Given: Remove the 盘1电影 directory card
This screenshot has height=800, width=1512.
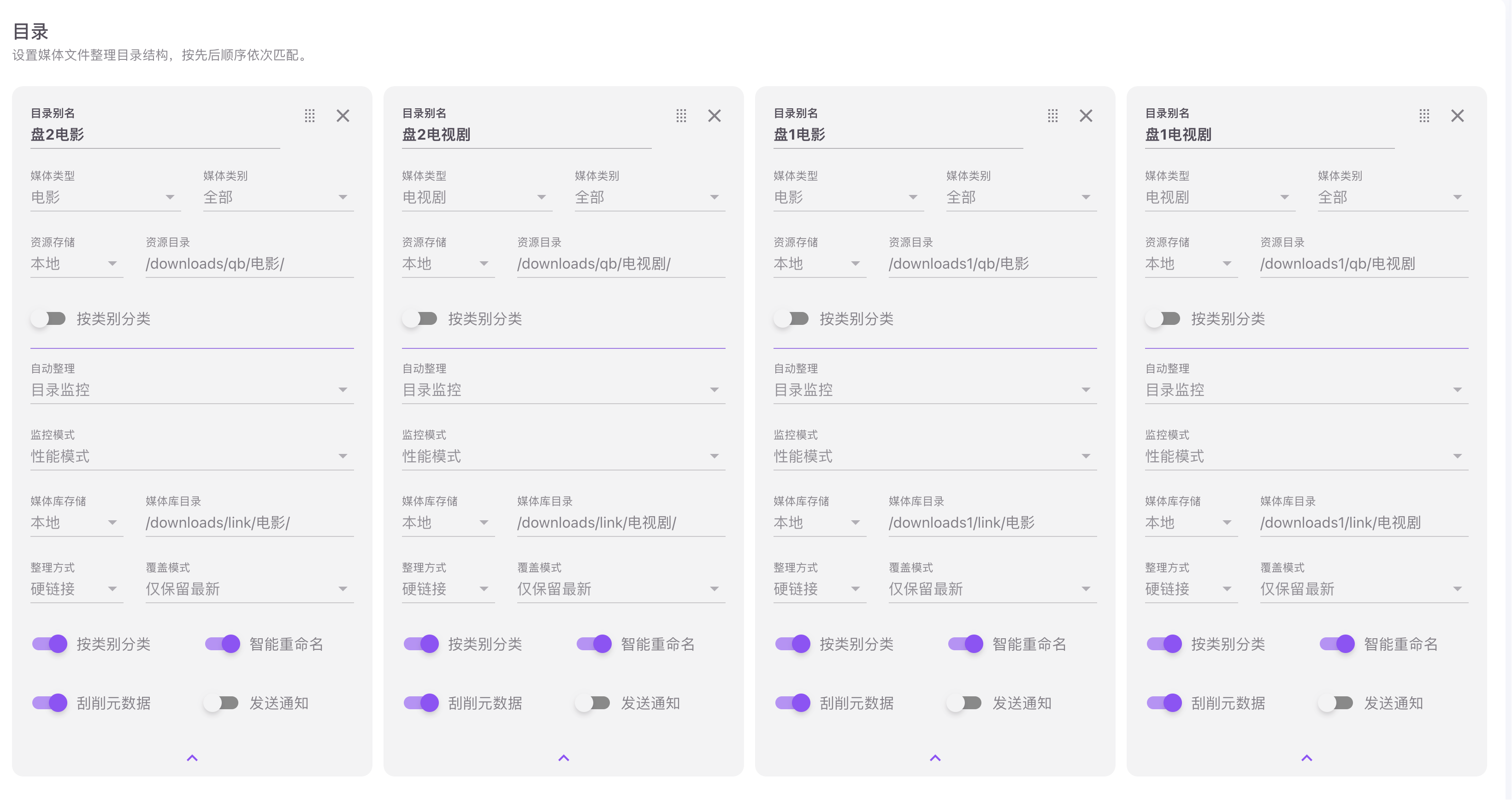Looking at the screenshot, I should 1086,116.
